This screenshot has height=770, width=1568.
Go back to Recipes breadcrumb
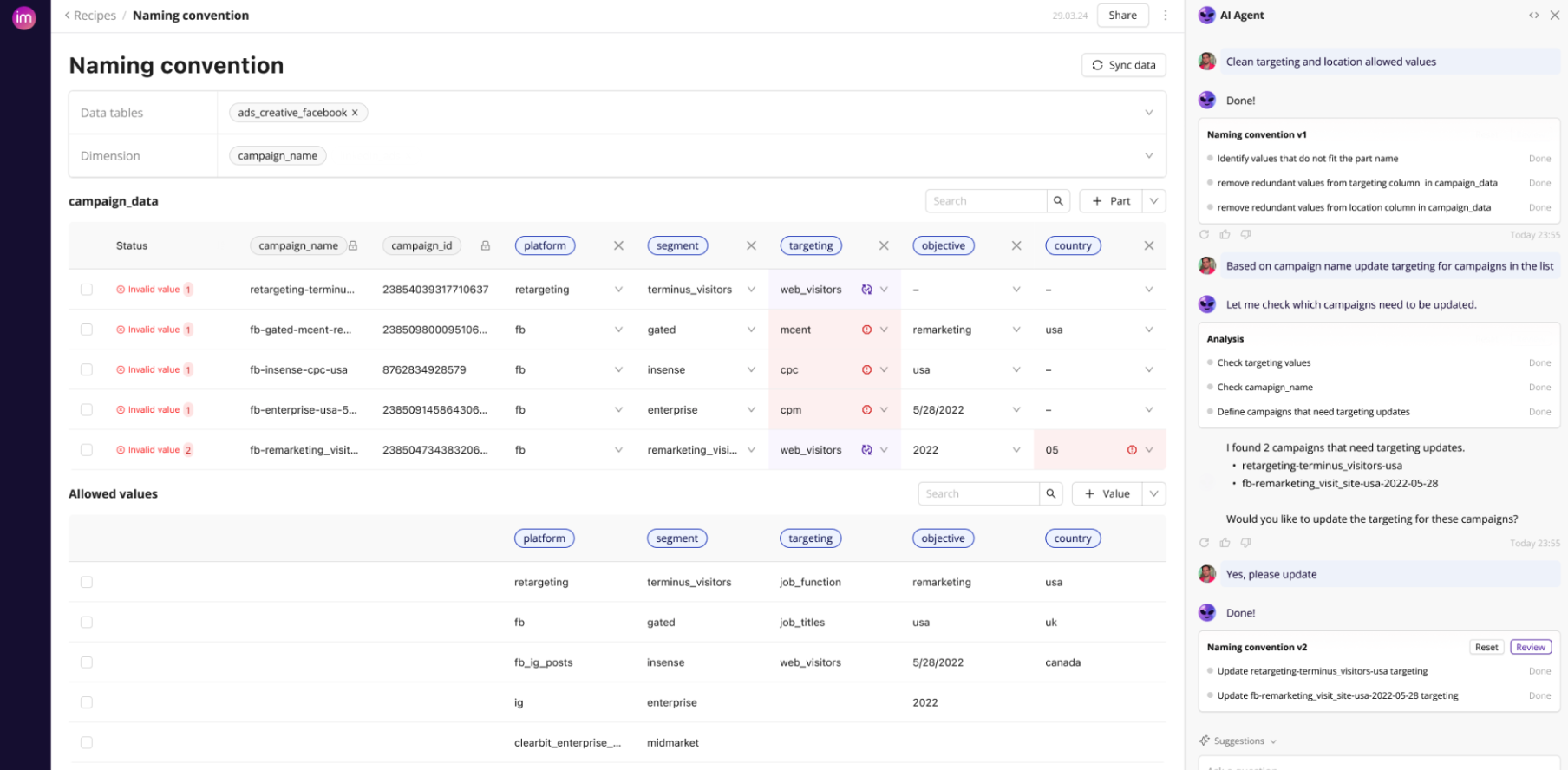[x=94, y=16]
